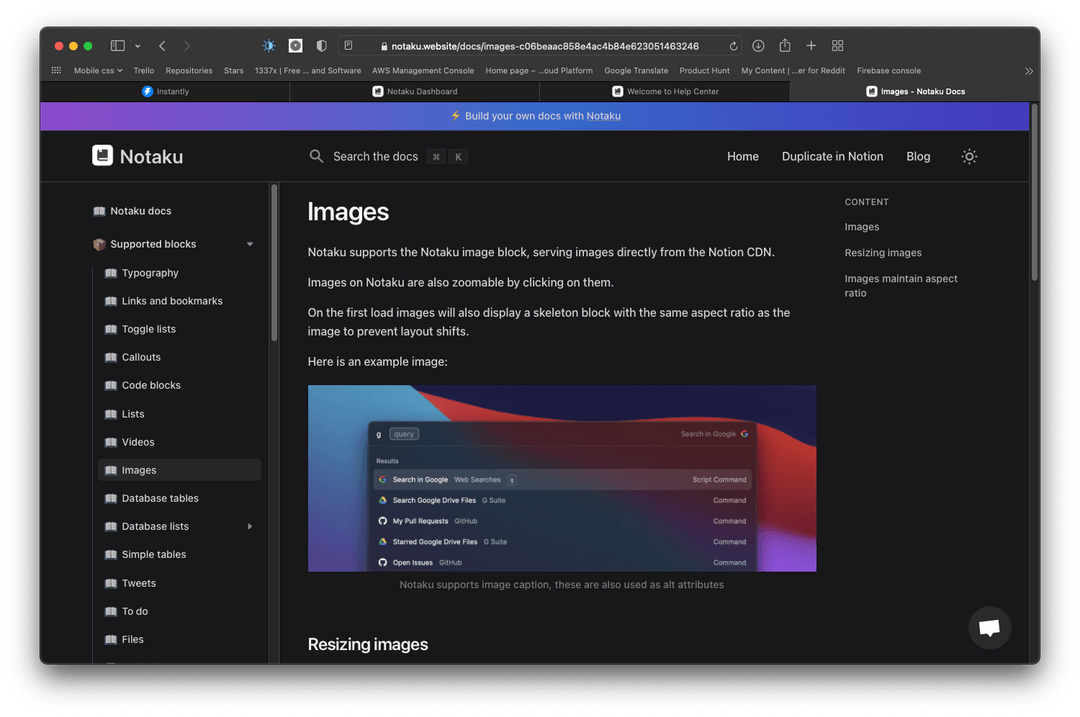Switch to the Notaku Dashboard tab
The height and width of the screenshot is (717, 1080).
[415, 92]
